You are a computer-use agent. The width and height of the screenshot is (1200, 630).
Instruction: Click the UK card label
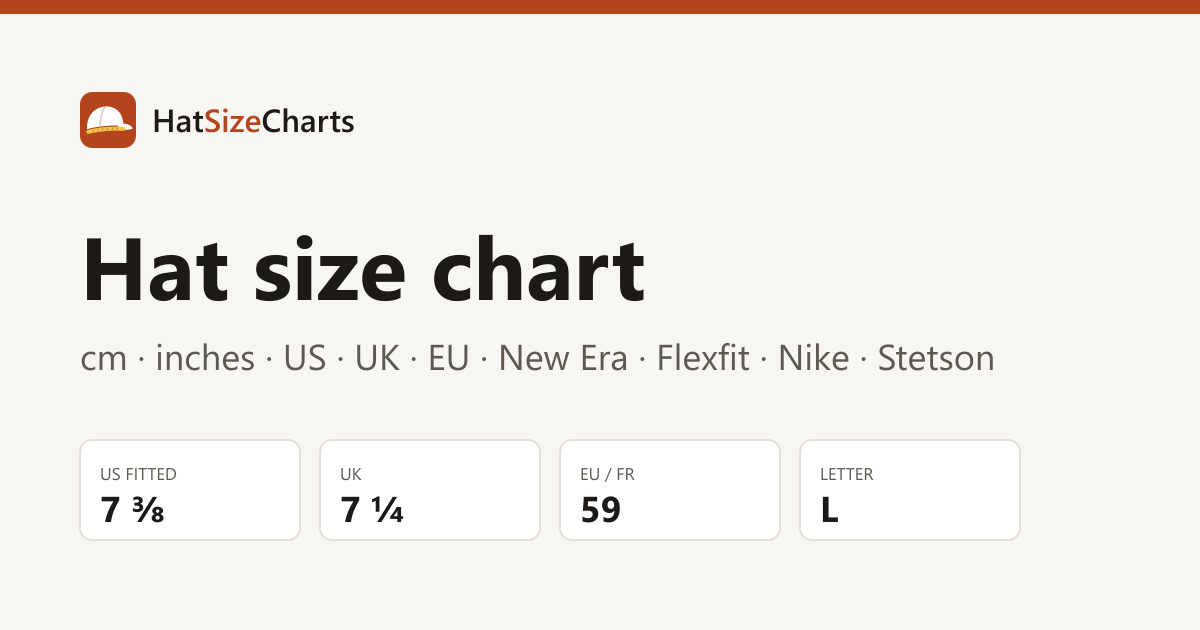351,475
